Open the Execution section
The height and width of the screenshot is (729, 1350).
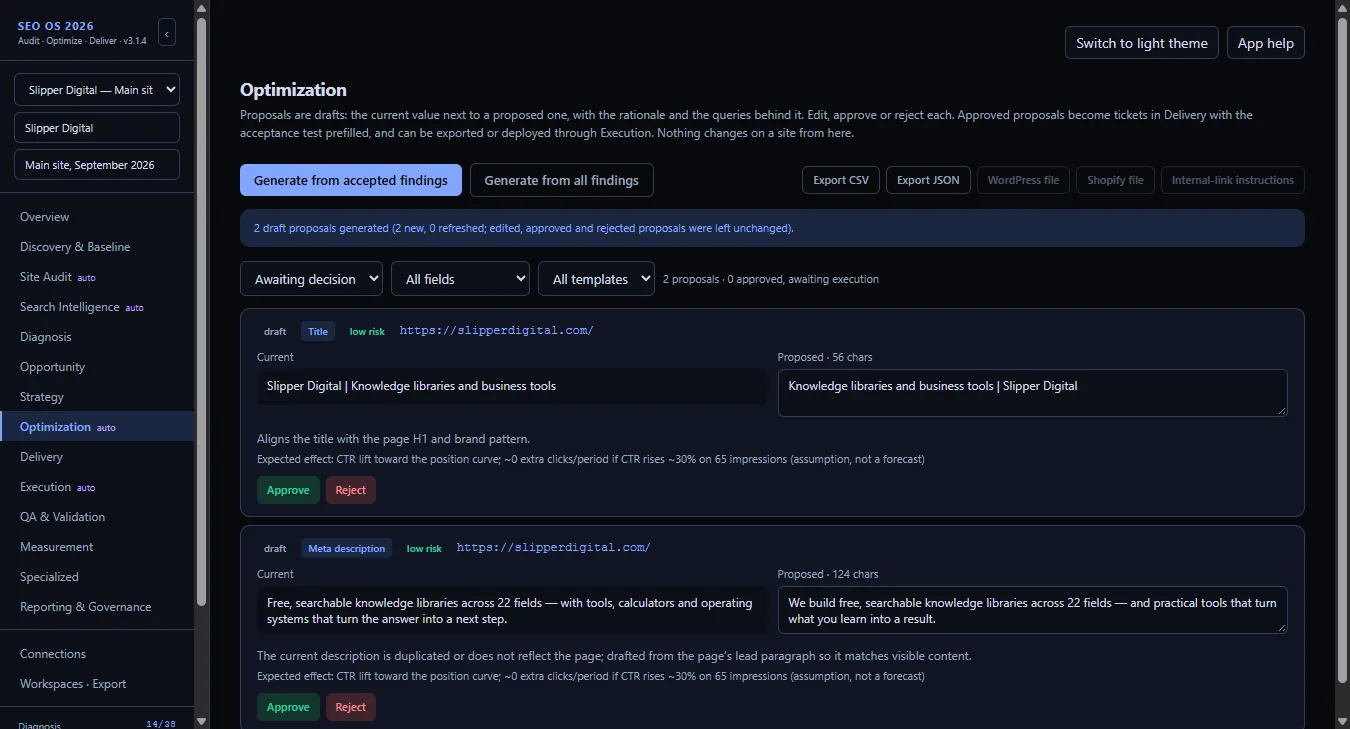coord(97,487)
